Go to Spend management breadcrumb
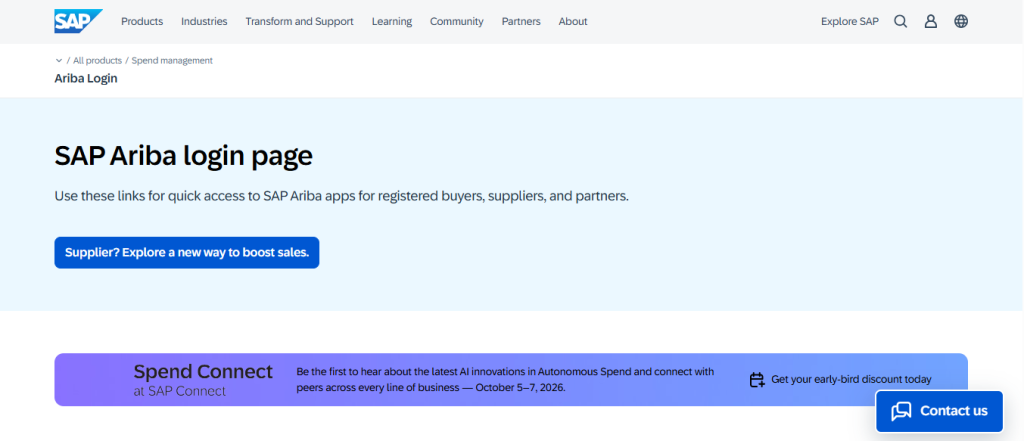1024x441 pixels. [x=172, y=61]
